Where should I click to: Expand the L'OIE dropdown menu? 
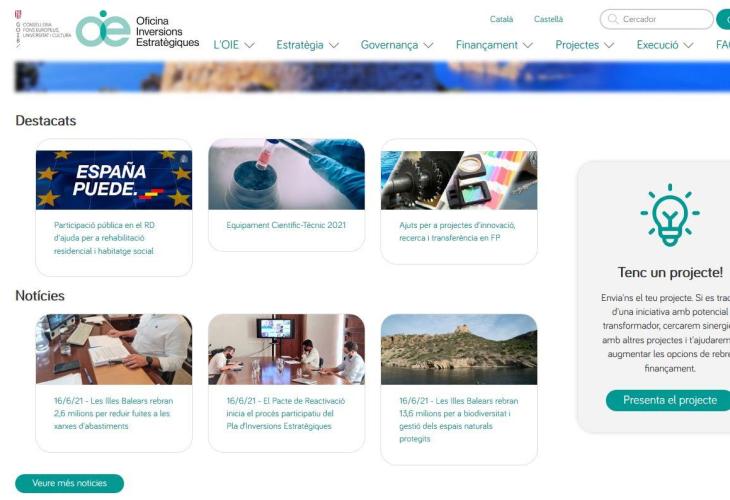pyautogui.click(x=235, y=45)
